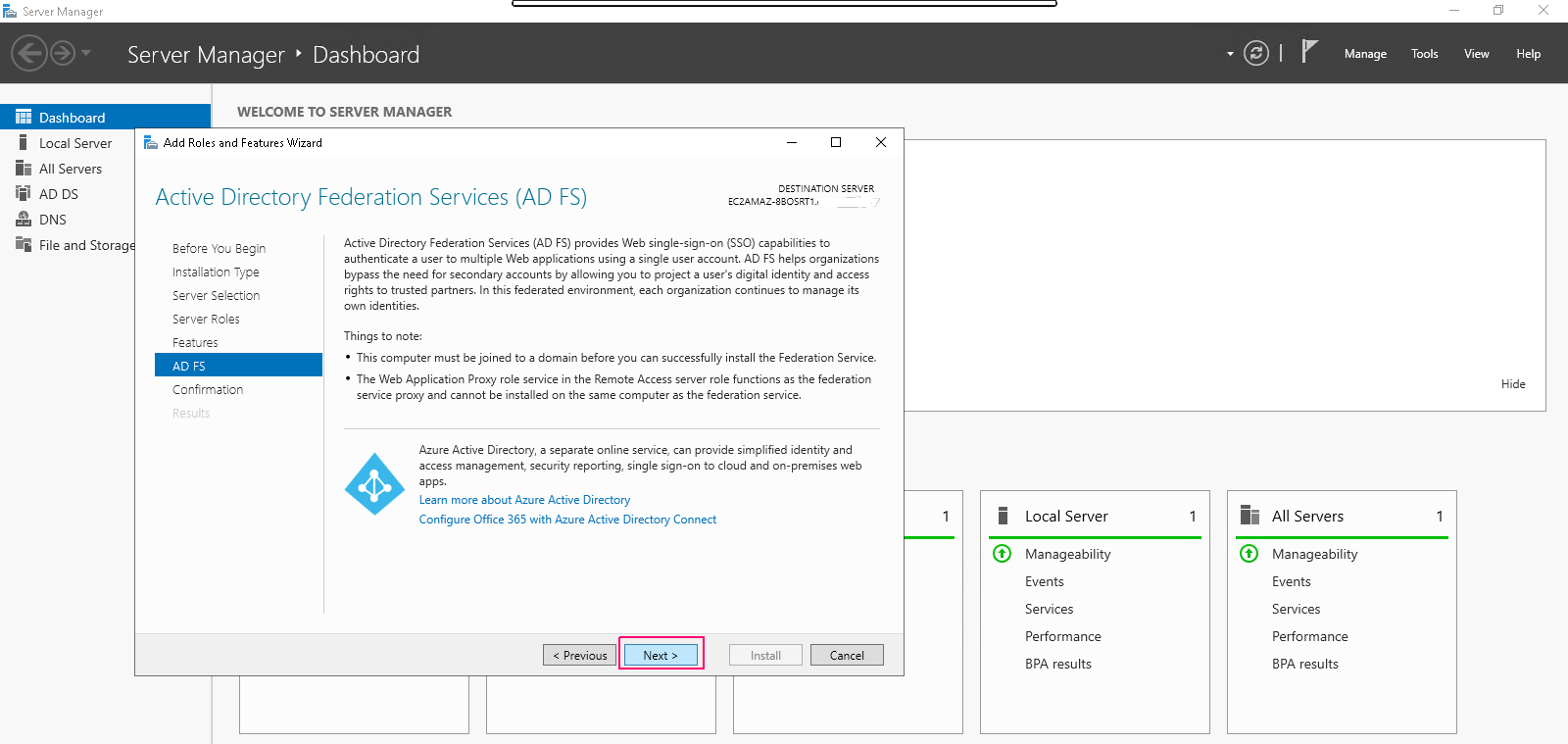Click BPA results in All Servers tile
The width and height of the screenshot is (1568, 744).
pyautogui.click(x=1304, y=664)
